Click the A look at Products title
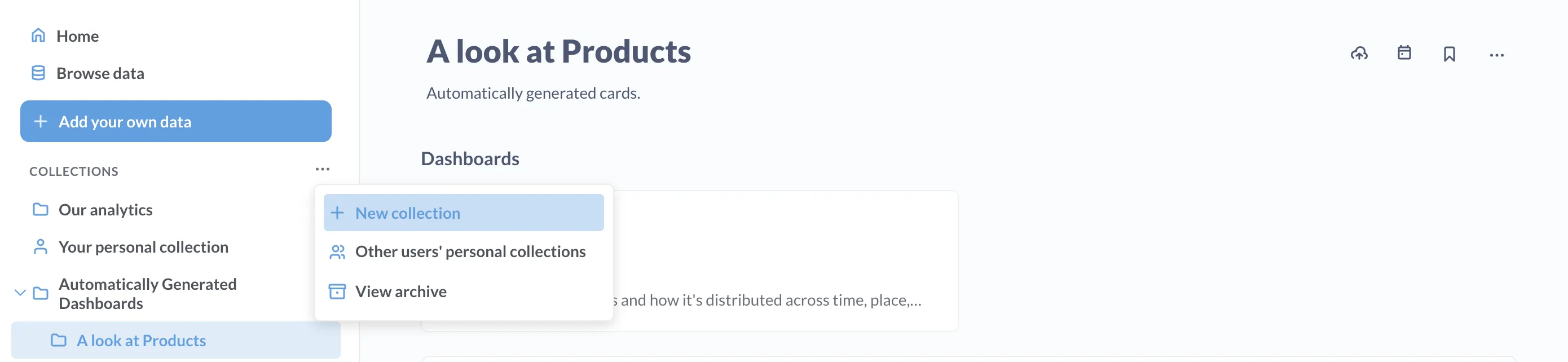The width and height of the screenshot is (1568, 362). (x=558, y=51)
